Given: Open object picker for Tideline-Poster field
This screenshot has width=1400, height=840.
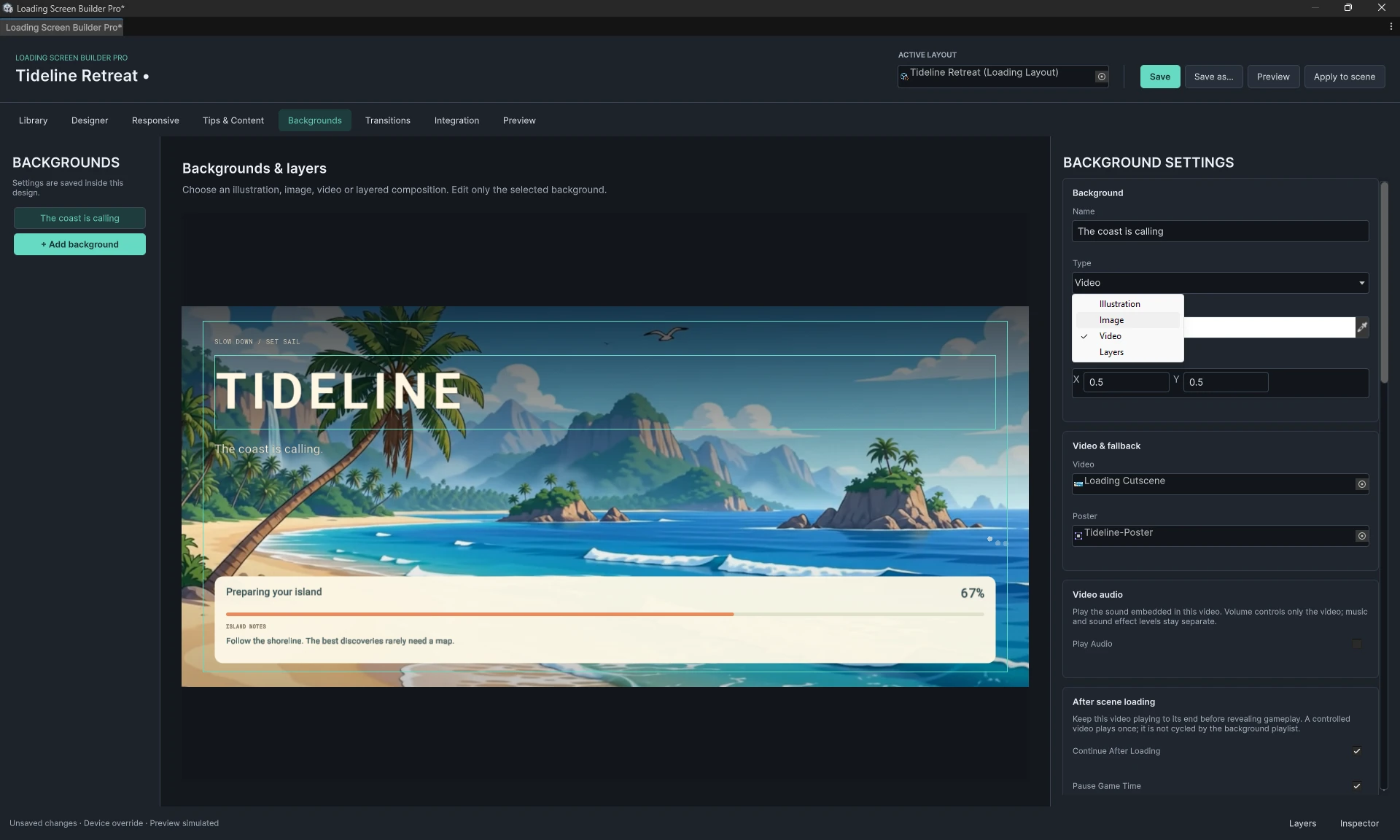Looking at the screenshot, I should pos(1361,536).
